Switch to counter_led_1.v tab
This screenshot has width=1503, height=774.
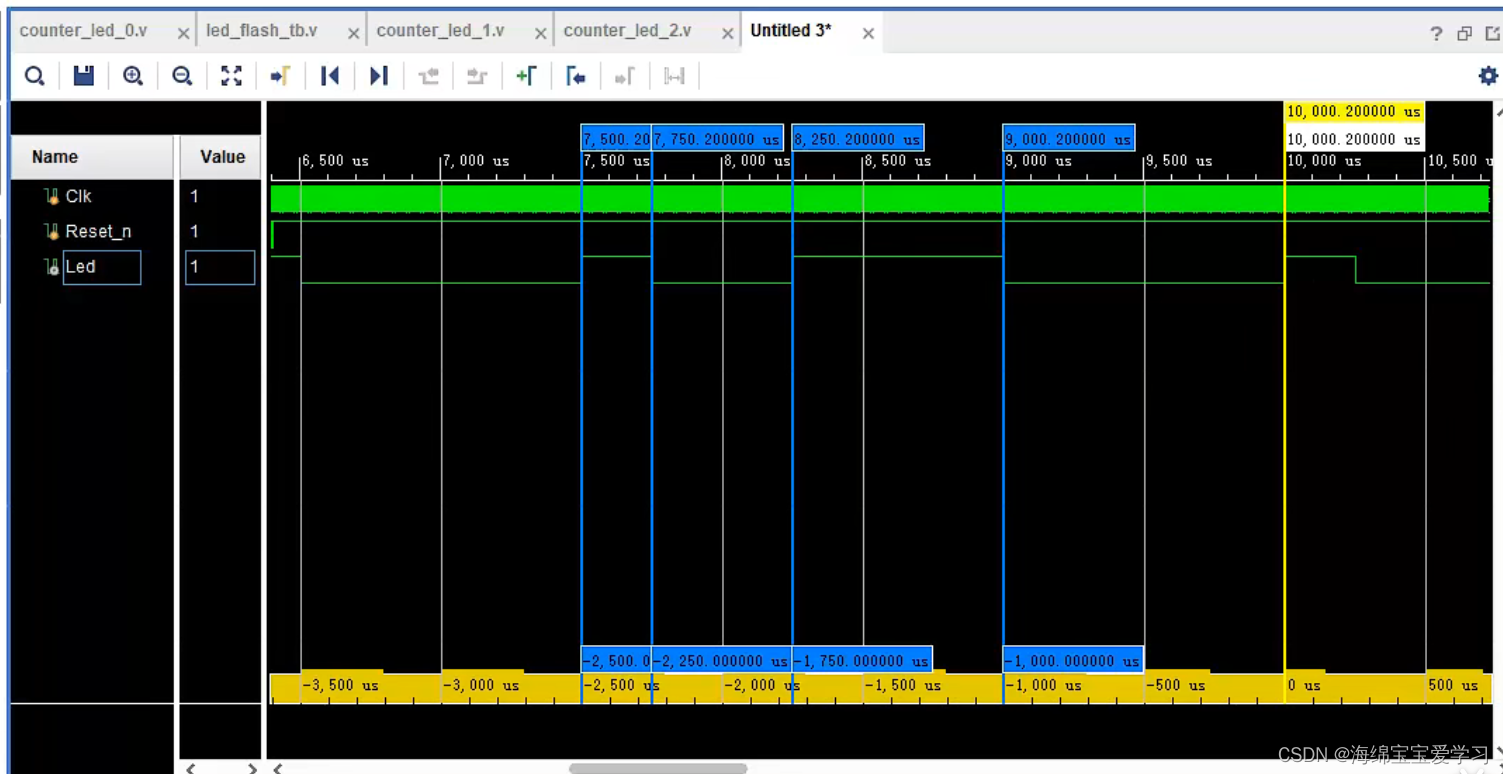(440, 31)
